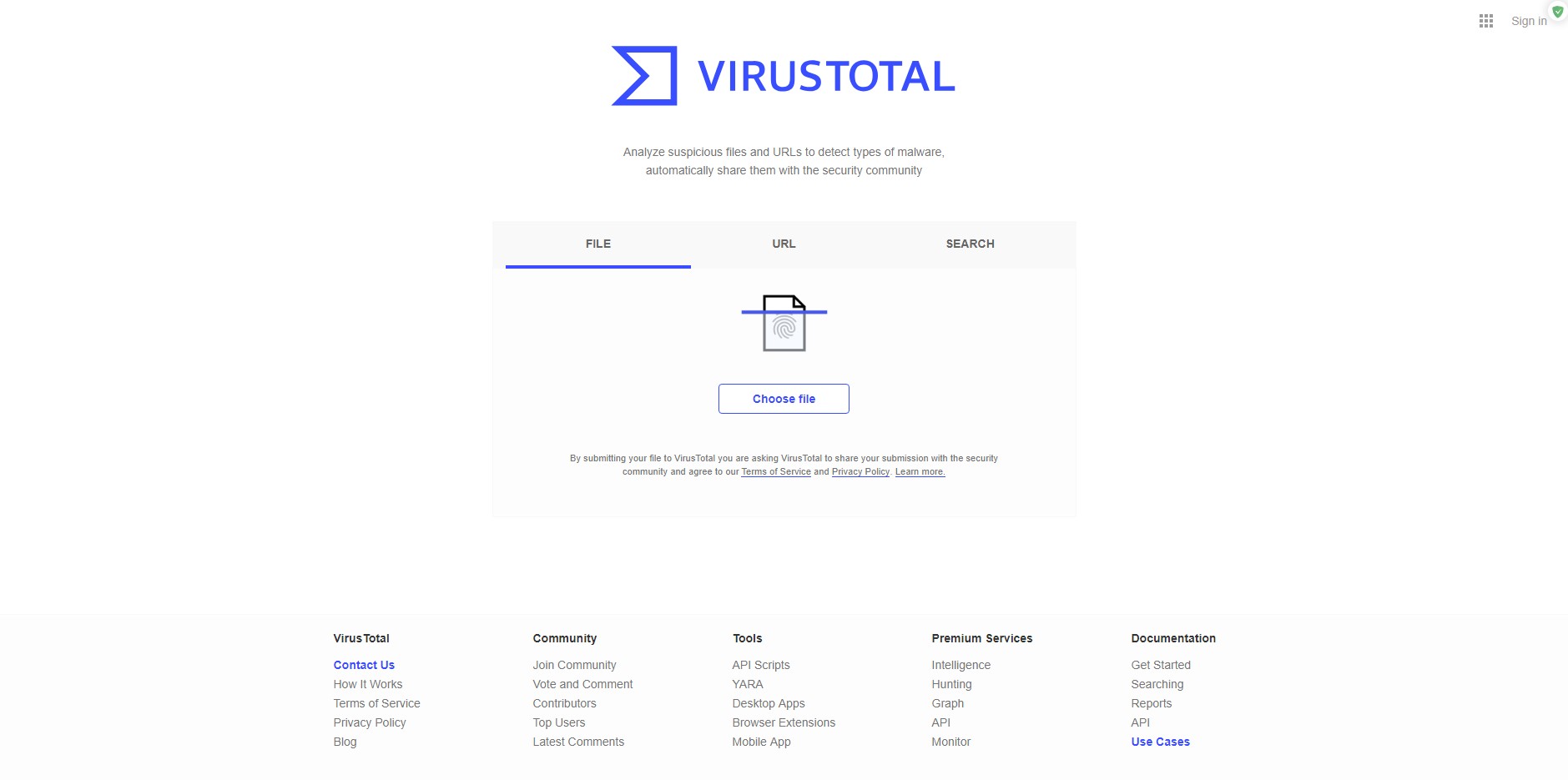The height and width of the screenshot is (780, 1568).
Task: Click the 'Tools' footer heading
Action: pos(748,638)
